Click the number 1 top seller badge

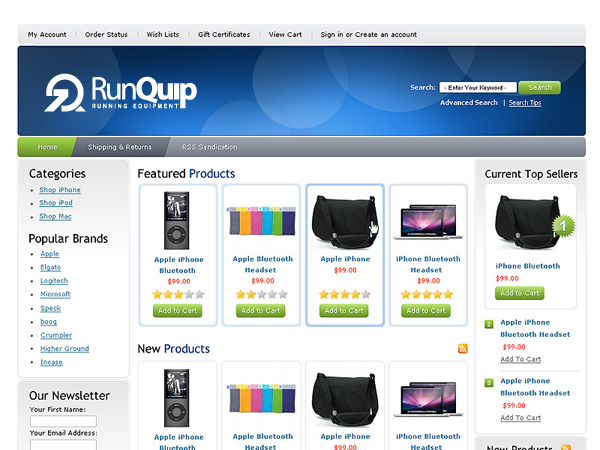pos(564,226)
